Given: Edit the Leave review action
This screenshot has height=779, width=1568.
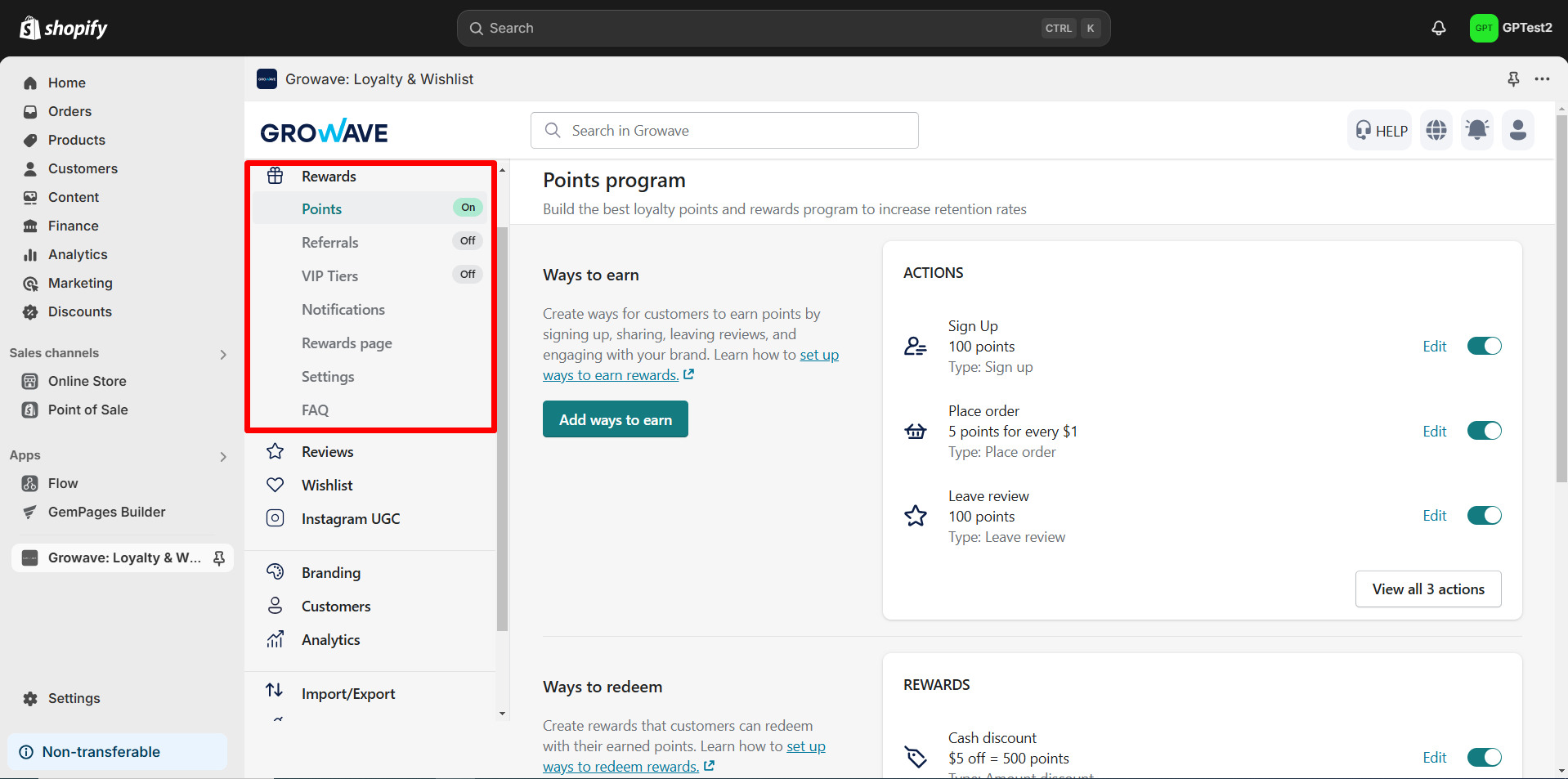Looking at the screenshot, I should click(1435, 516).
